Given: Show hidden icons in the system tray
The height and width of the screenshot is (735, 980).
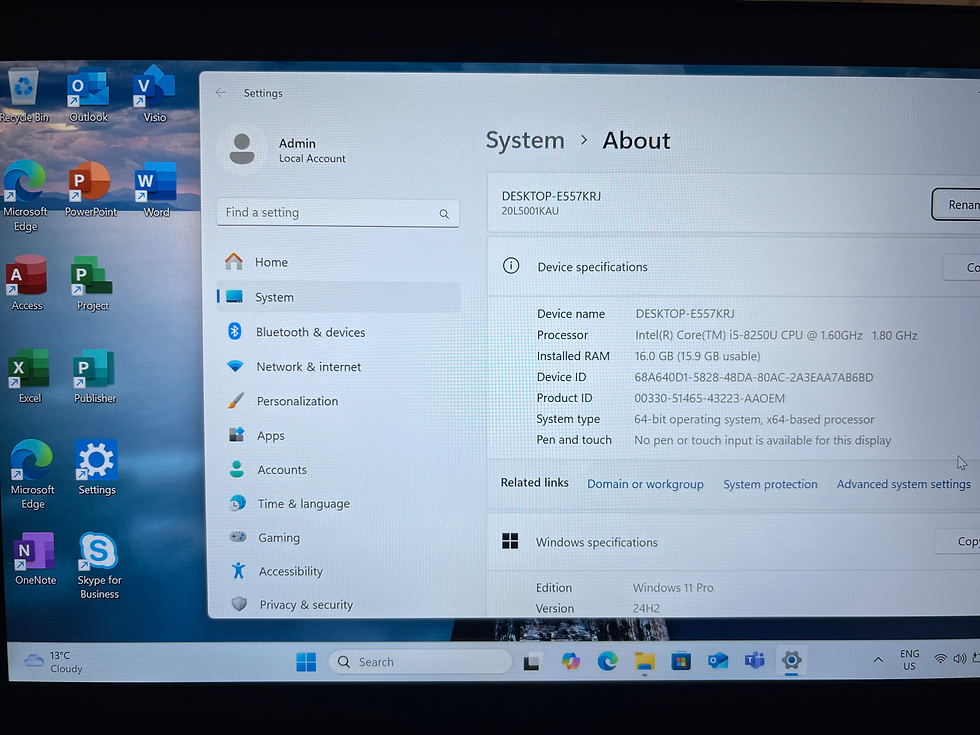Looking at the screenshot, I should pyautogui.click(x=878, y=659).
